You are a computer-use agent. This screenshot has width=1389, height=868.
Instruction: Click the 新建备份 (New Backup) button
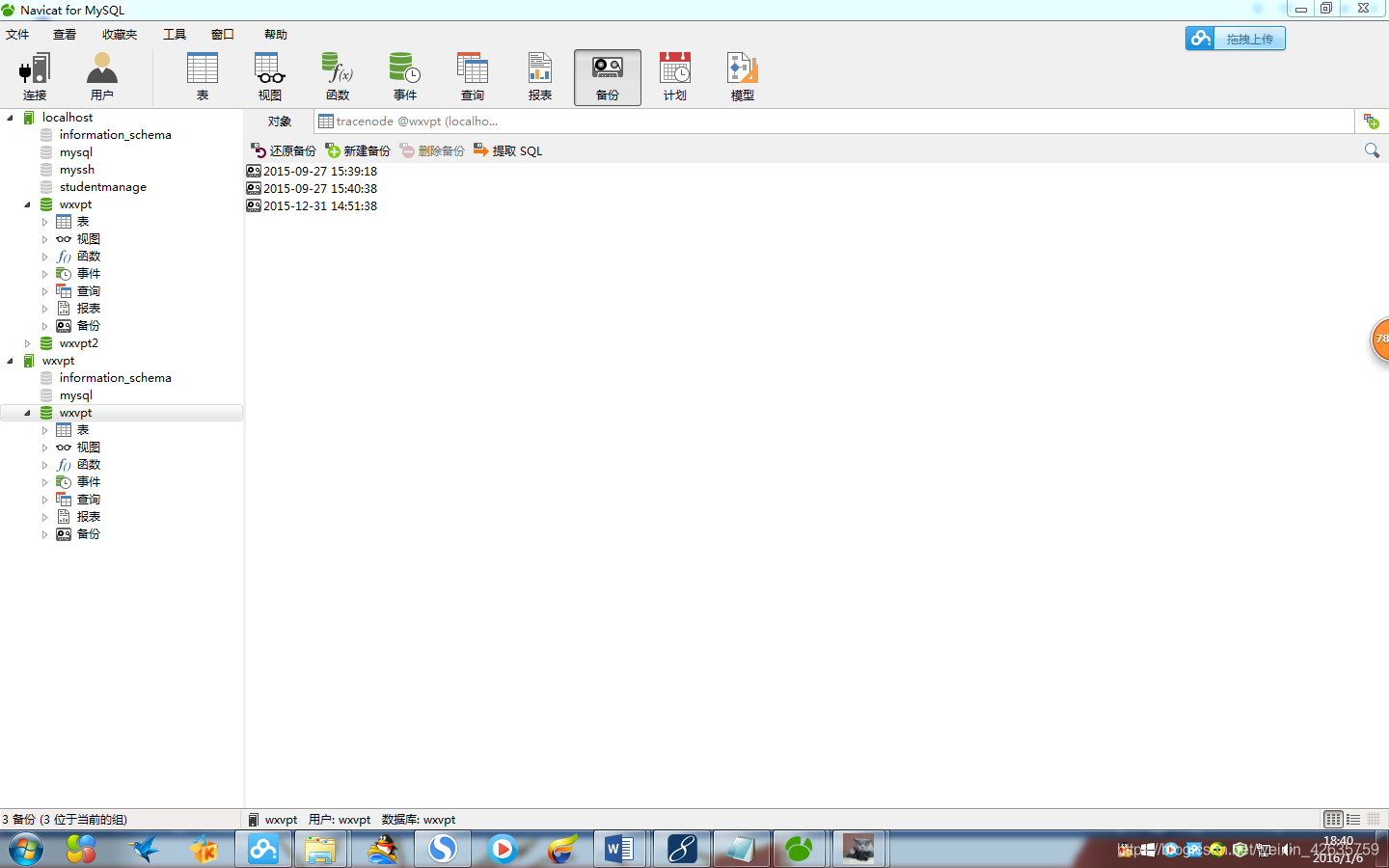point(359,150)
